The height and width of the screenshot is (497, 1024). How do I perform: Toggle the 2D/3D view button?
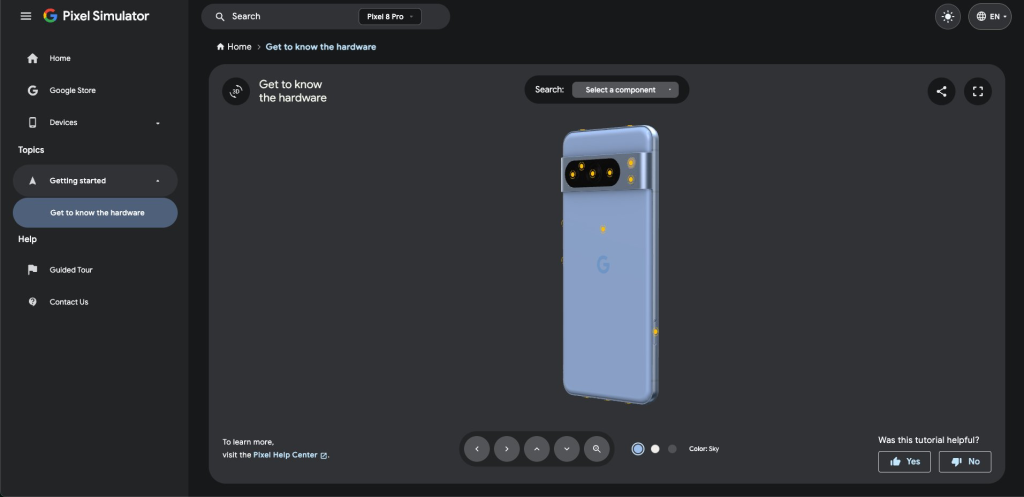click(x=236, y=91)
